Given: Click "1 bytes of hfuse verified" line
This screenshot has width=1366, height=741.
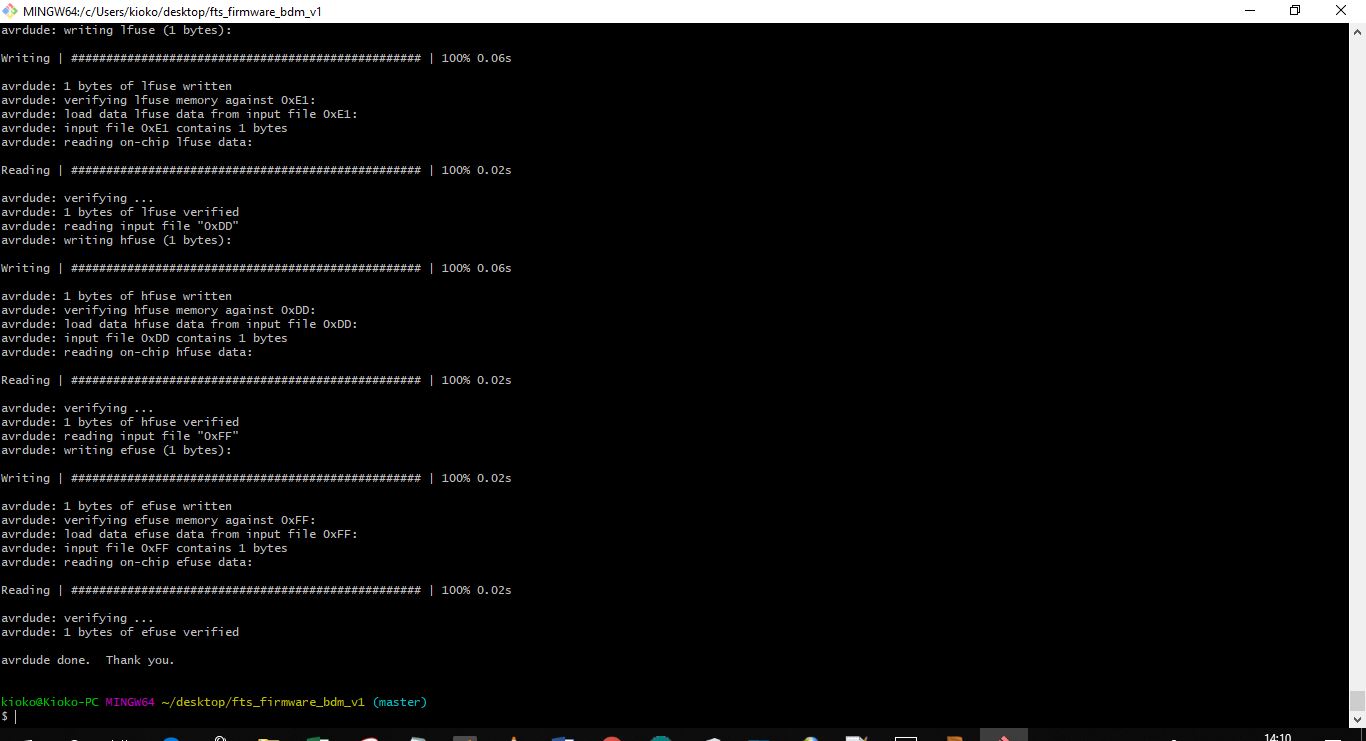Looking at the screenshot, I should click(120, 422).
